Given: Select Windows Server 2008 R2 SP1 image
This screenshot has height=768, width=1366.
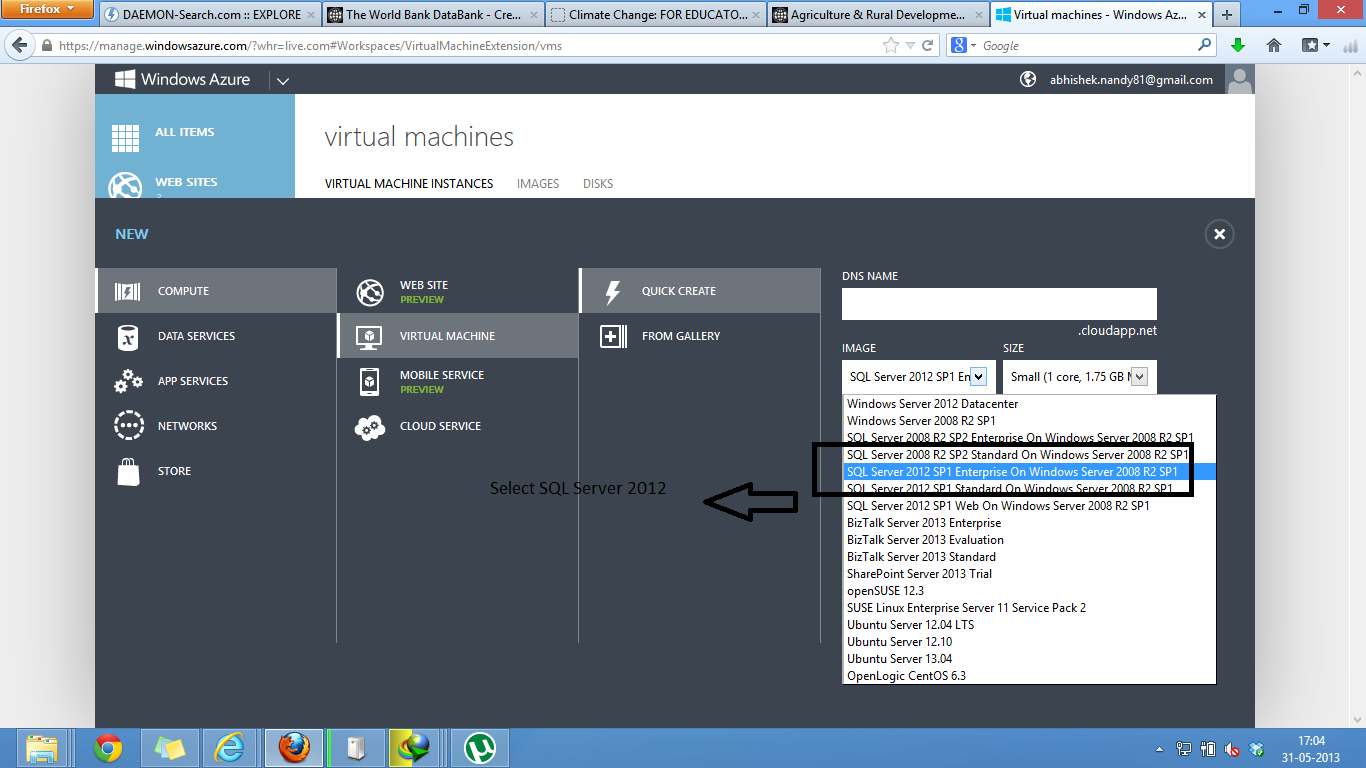Looking at the screenshot, I should (x=1029, y=421).
